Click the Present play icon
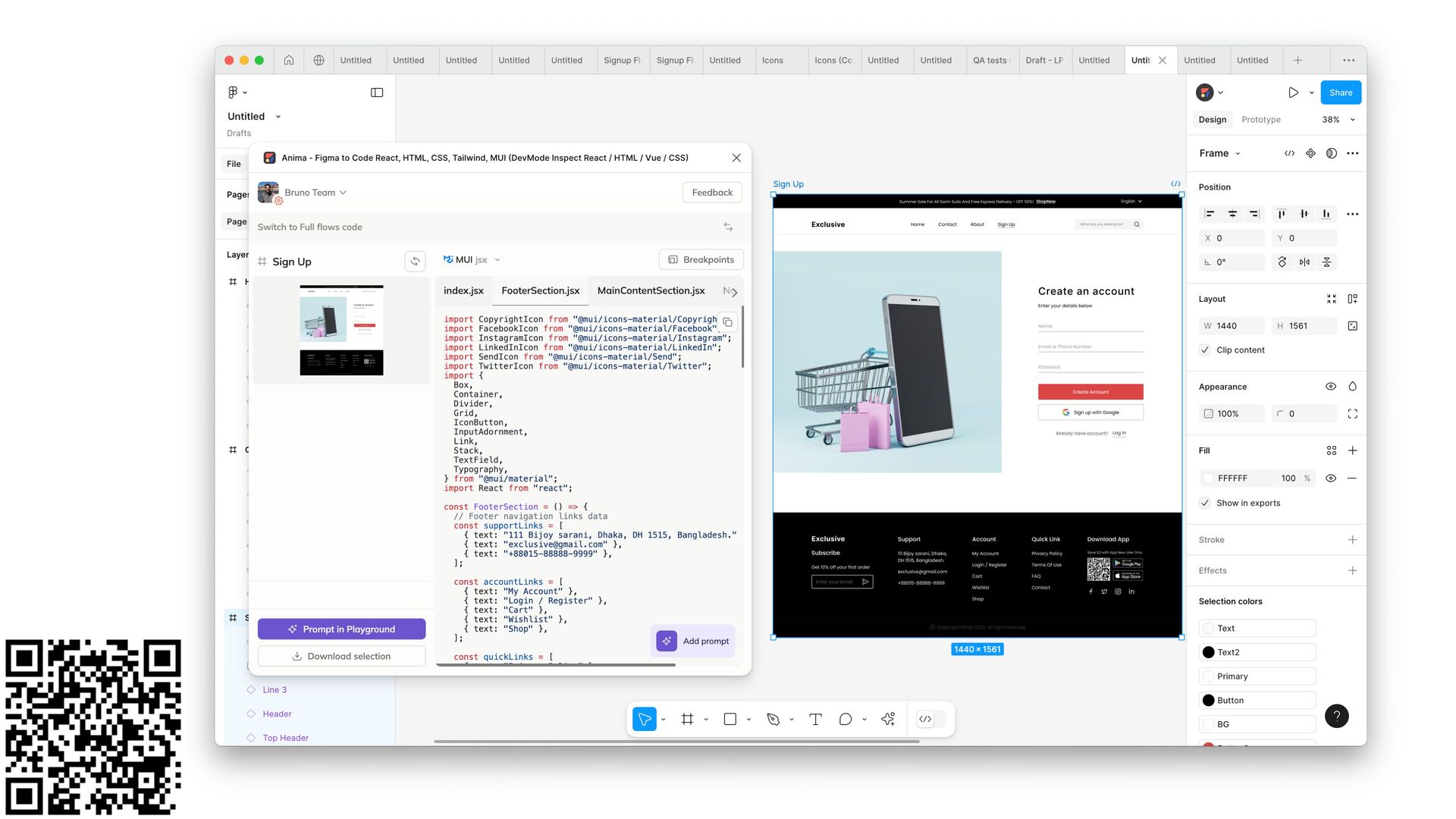The width and height of the screenshot is (1456, 819). coord(1293,93)
